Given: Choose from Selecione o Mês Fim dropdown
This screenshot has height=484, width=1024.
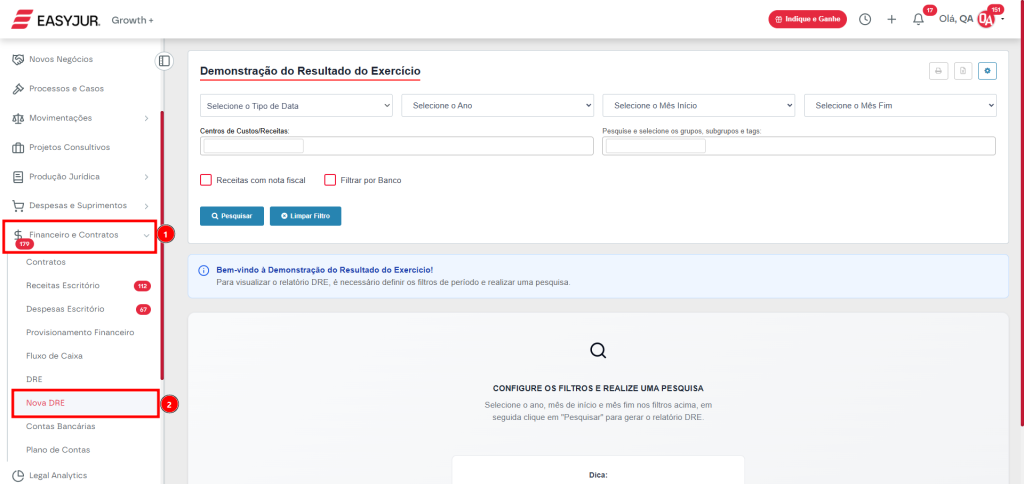Looking at the screenshot, I should point(900,105).
